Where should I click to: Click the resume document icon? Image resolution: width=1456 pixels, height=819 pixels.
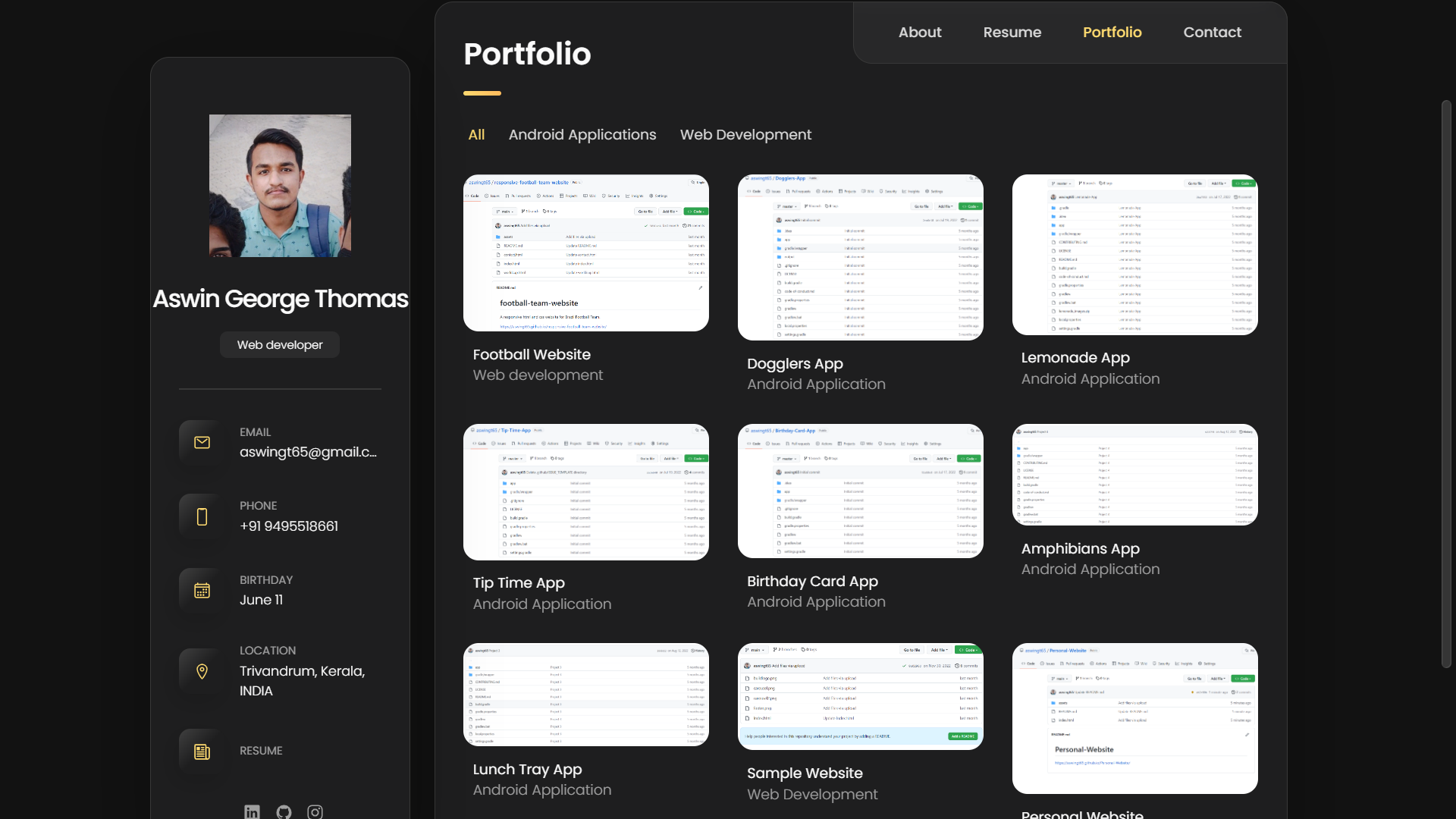(202, 752)
